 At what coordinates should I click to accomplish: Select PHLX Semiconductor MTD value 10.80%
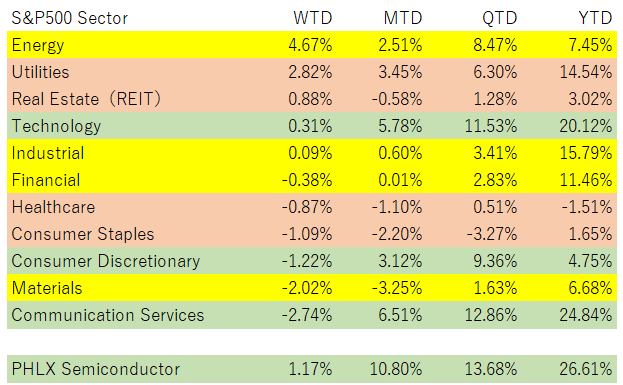396,370
